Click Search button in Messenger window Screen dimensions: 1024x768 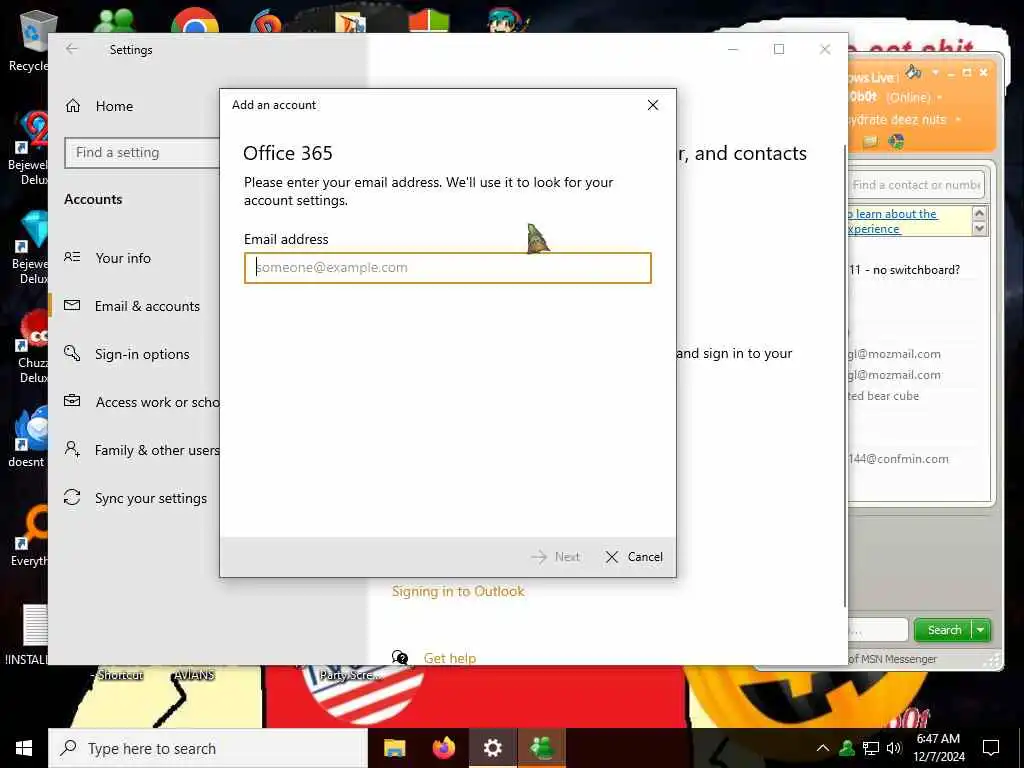click(x=944, y=630)
